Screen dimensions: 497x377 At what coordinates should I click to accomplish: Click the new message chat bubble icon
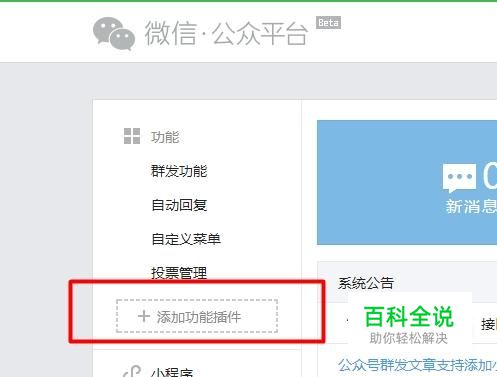click(459, 178)
